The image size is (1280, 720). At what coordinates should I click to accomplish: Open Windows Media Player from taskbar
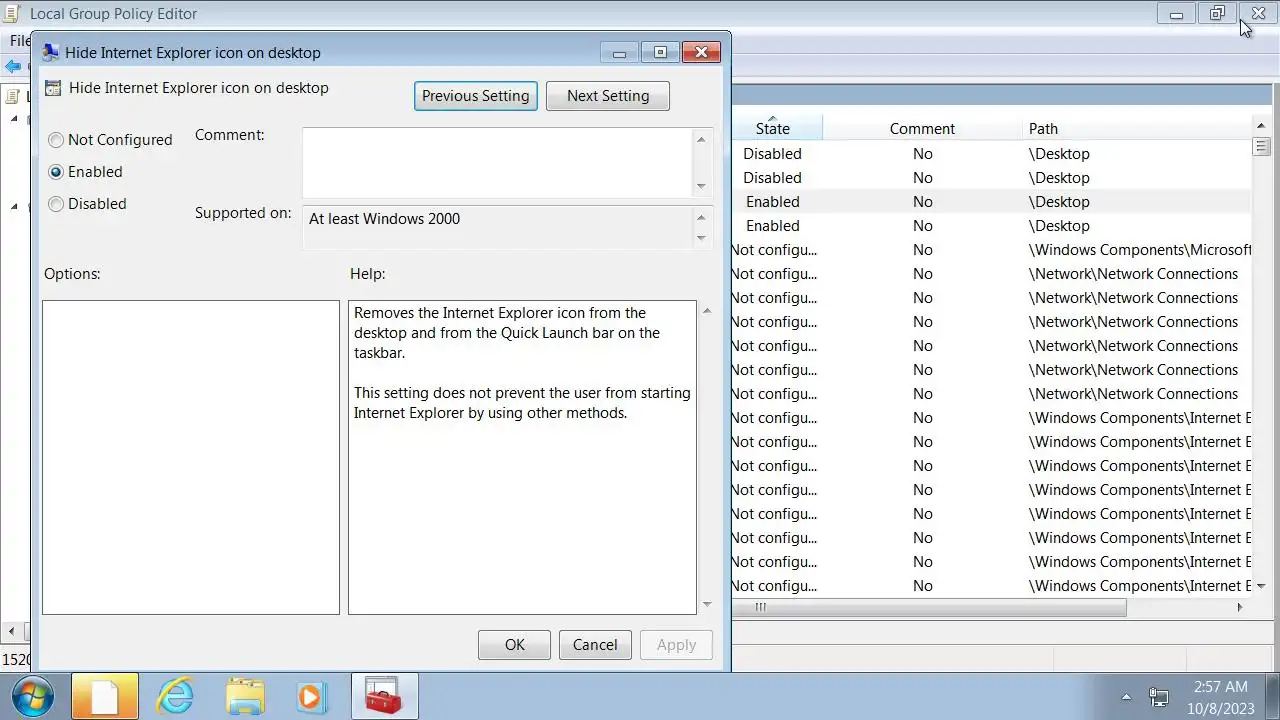tap(313, 696)
